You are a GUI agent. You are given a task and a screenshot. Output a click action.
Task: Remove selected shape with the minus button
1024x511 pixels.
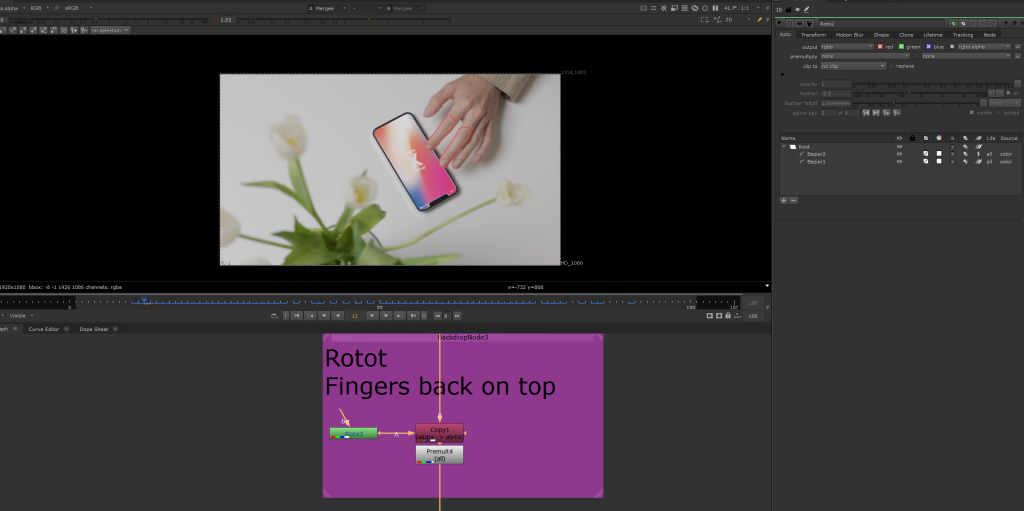pos(793,200)
